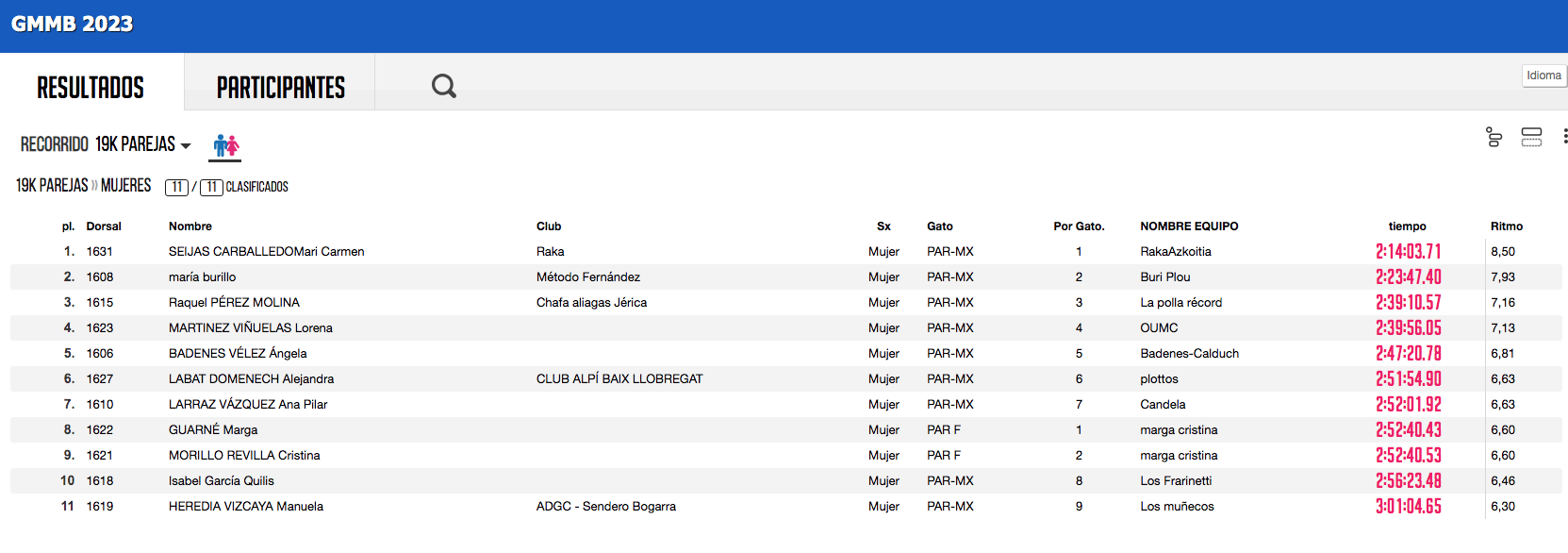1568x553 pixels.
Task: Click the finish time 2:14:03.71
Action: 1408,252
